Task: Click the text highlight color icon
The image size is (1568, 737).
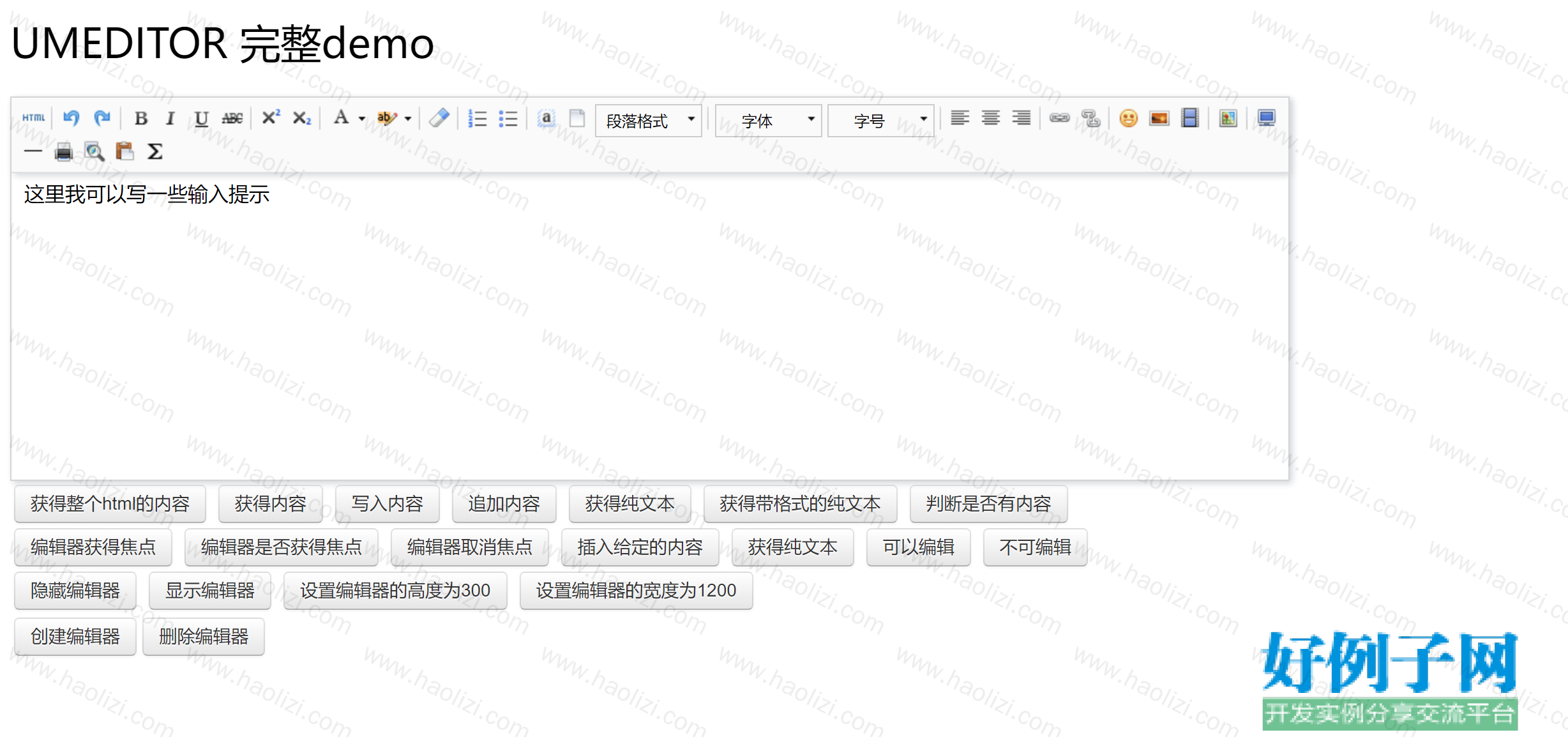Action: [387, 118]
